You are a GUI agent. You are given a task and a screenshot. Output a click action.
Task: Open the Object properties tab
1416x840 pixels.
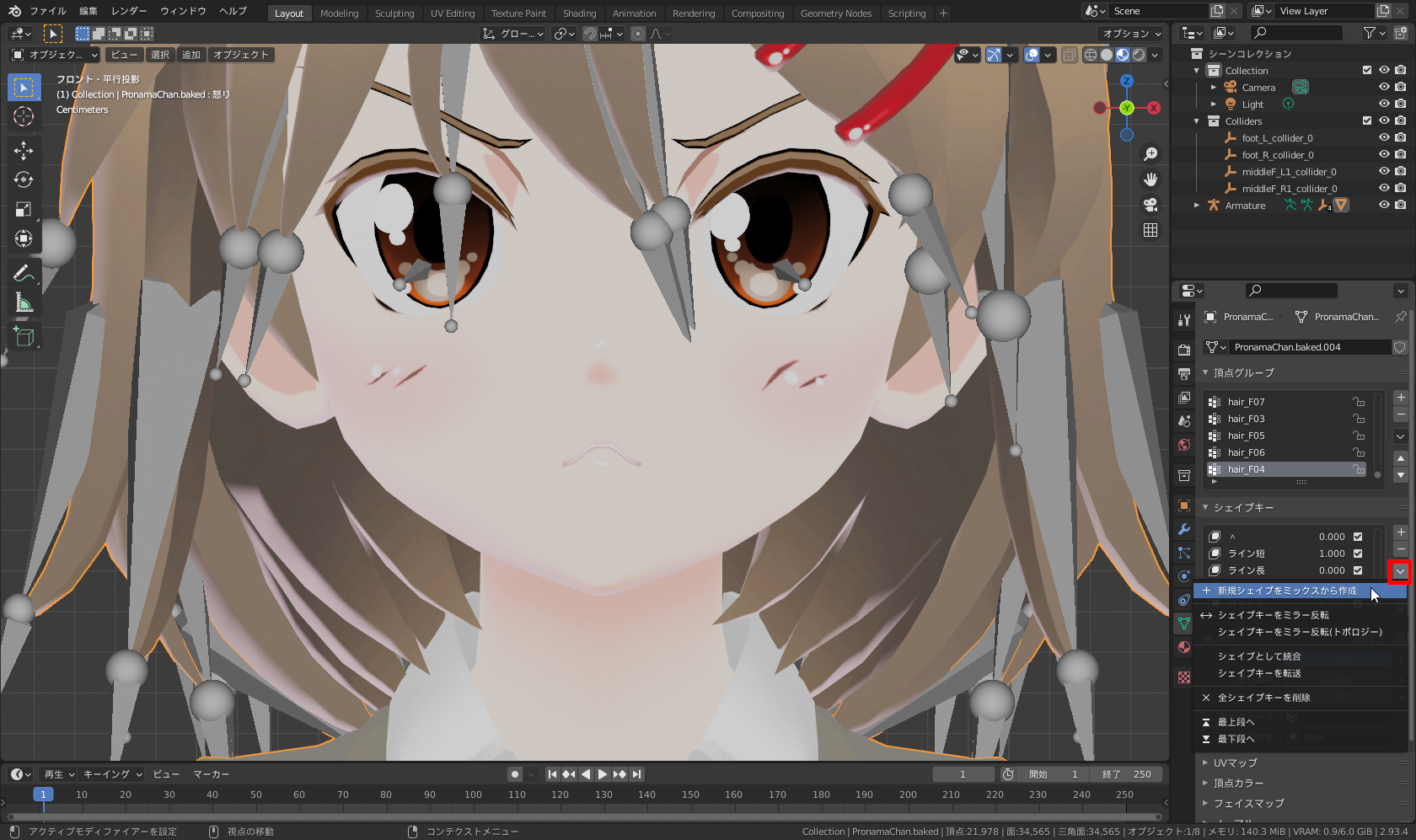pyautogui.click(x=1184, y=506)
